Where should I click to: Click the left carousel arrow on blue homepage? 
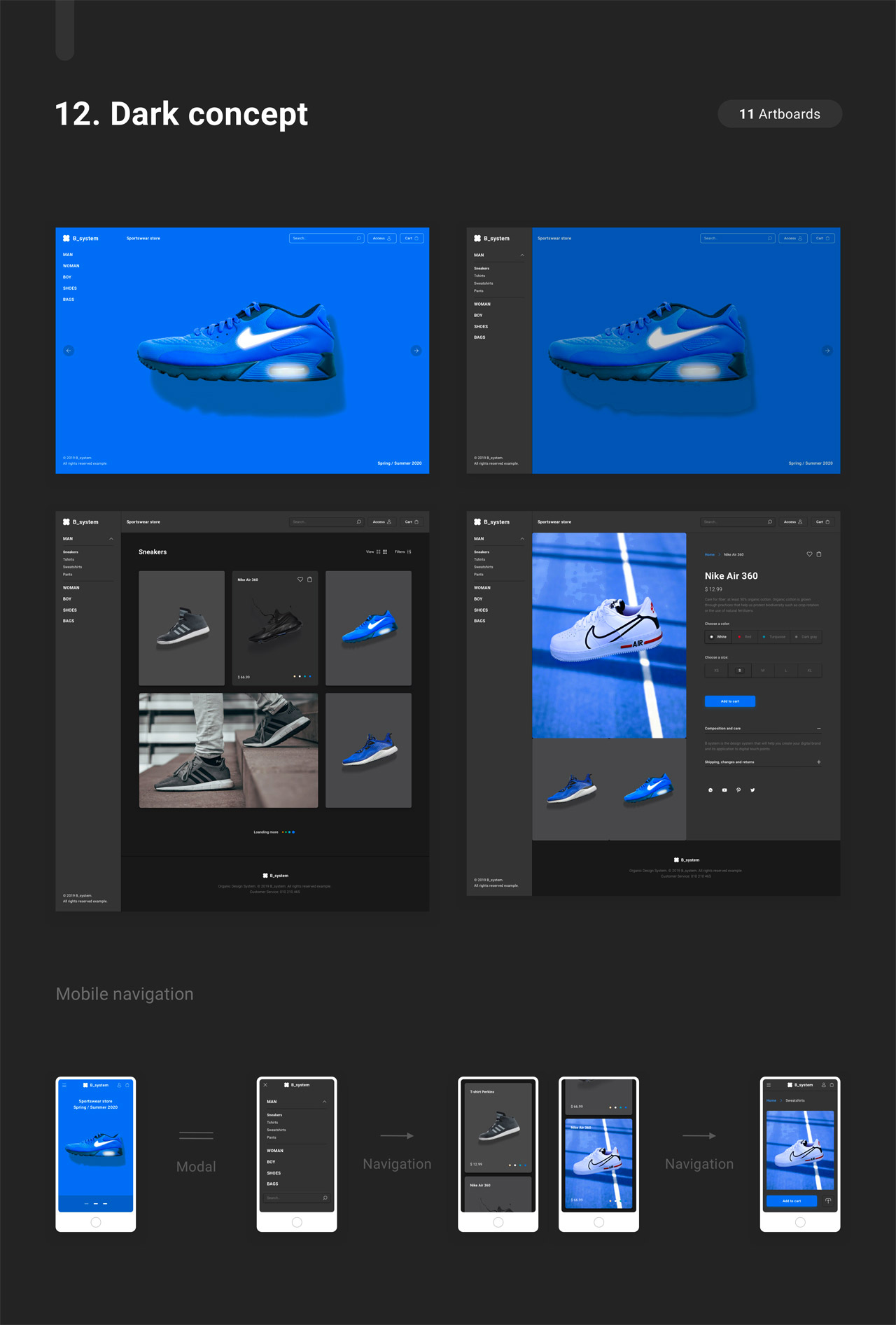tap(69, 351)
